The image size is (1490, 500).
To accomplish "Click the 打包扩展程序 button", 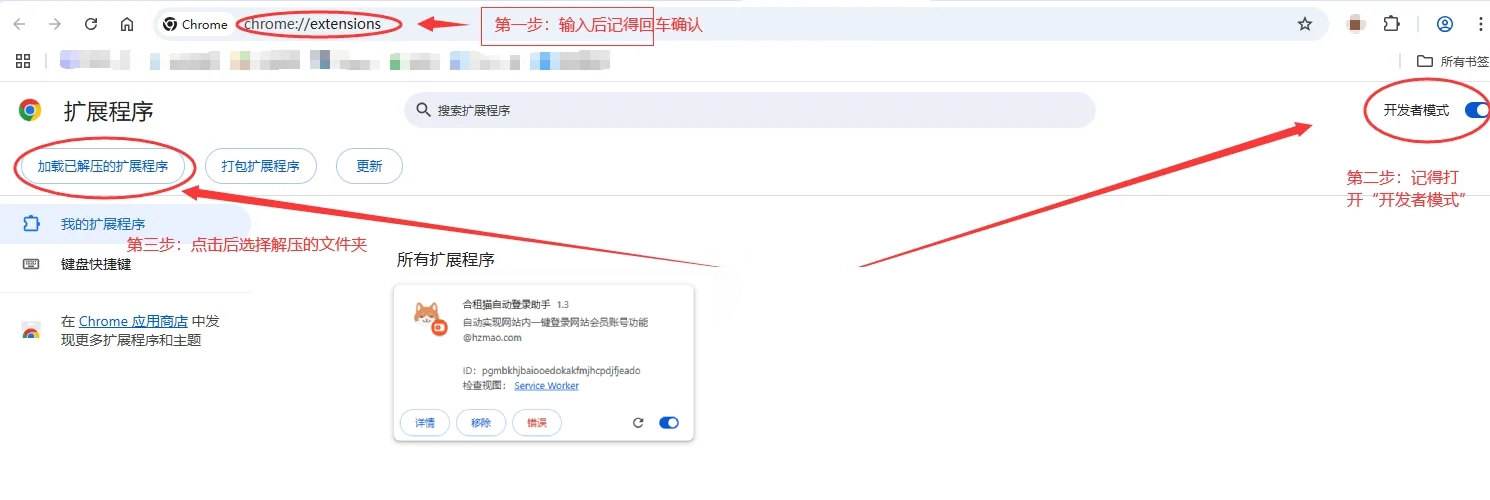I will coord(260,166).
